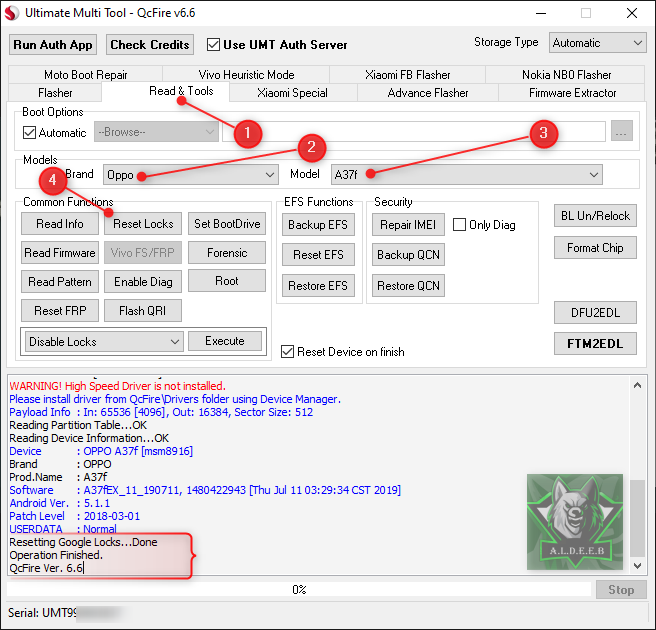Viewport: 656px width, 630px height.
Task: Enable the Only Diag checkbox
Action: (x=459, y=225)
